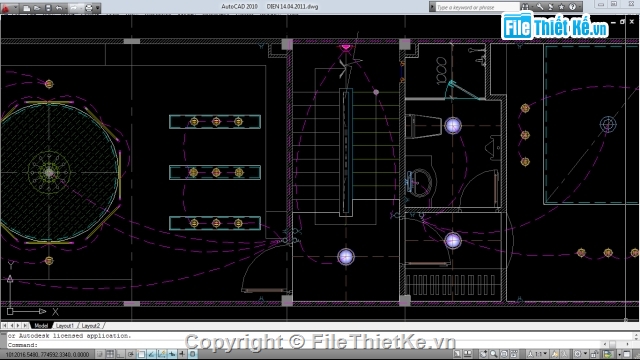Open a file with the Open folder icon
The image size is (640, 360).
pyautogui.click(x=37, y=8)
